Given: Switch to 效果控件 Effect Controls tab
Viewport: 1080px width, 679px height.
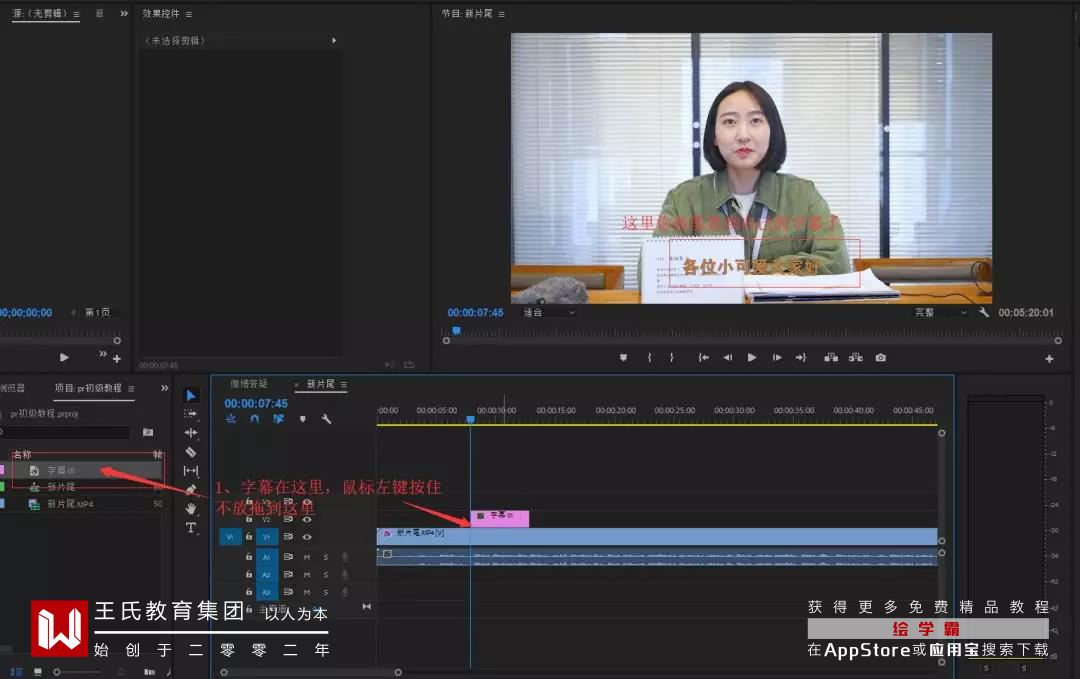Looking at the screenshot, I should point(161,14).
